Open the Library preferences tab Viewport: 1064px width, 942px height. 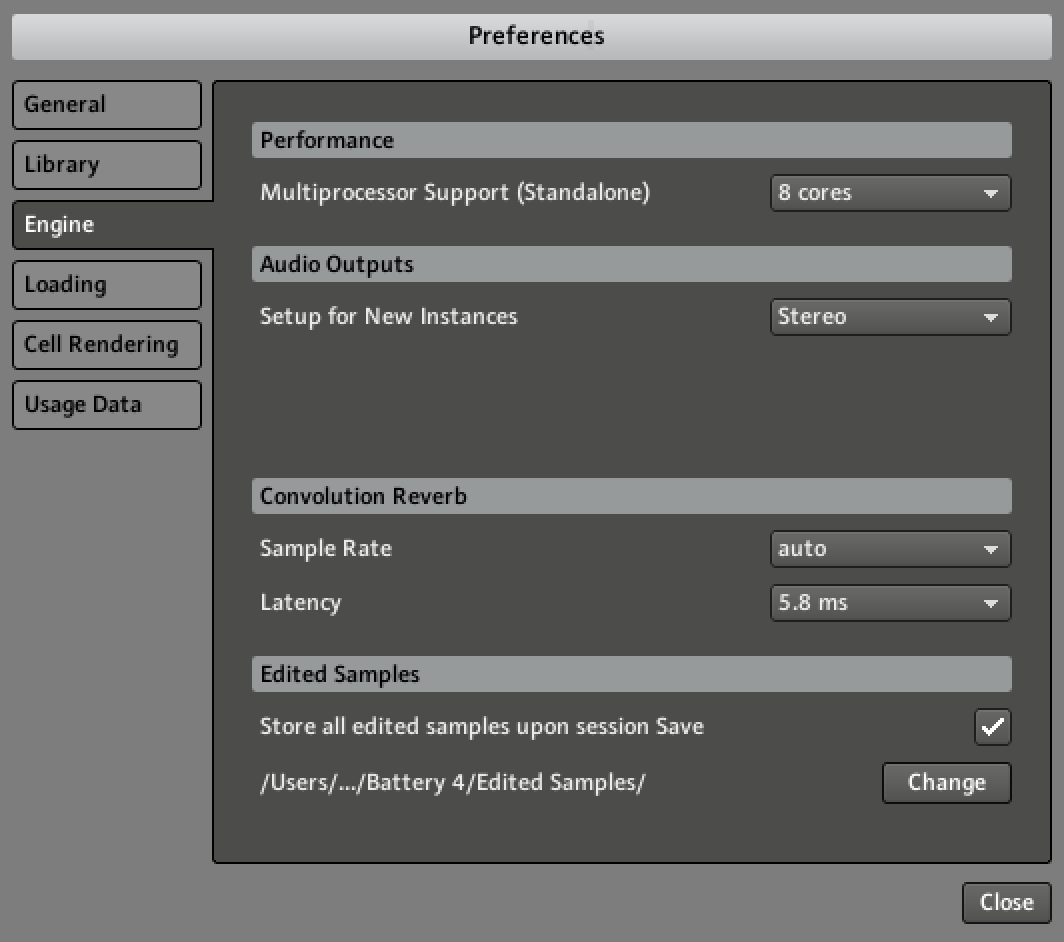[106, 165]
